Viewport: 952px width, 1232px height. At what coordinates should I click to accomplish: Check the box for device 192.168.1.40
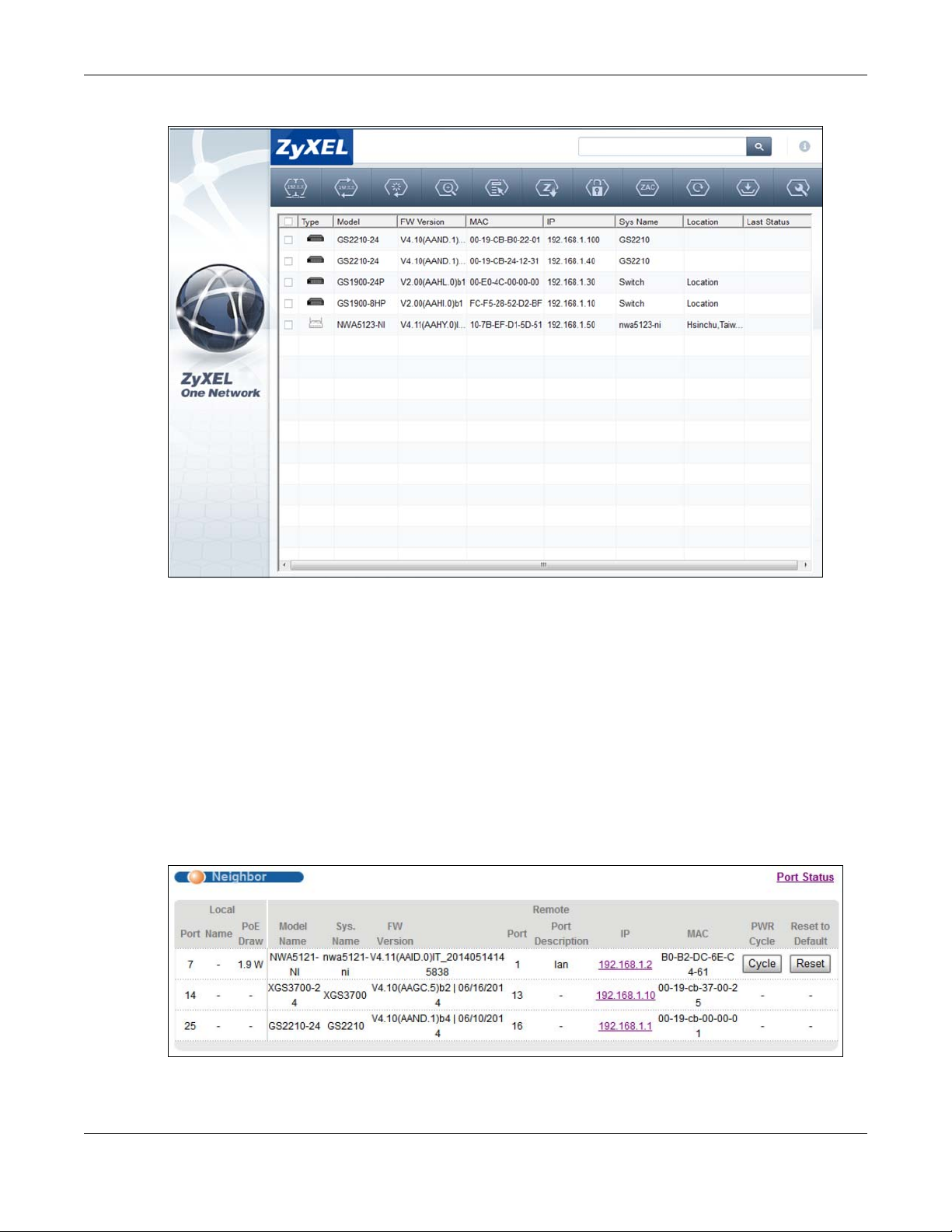pyautogui.click(x=288, y=261)
